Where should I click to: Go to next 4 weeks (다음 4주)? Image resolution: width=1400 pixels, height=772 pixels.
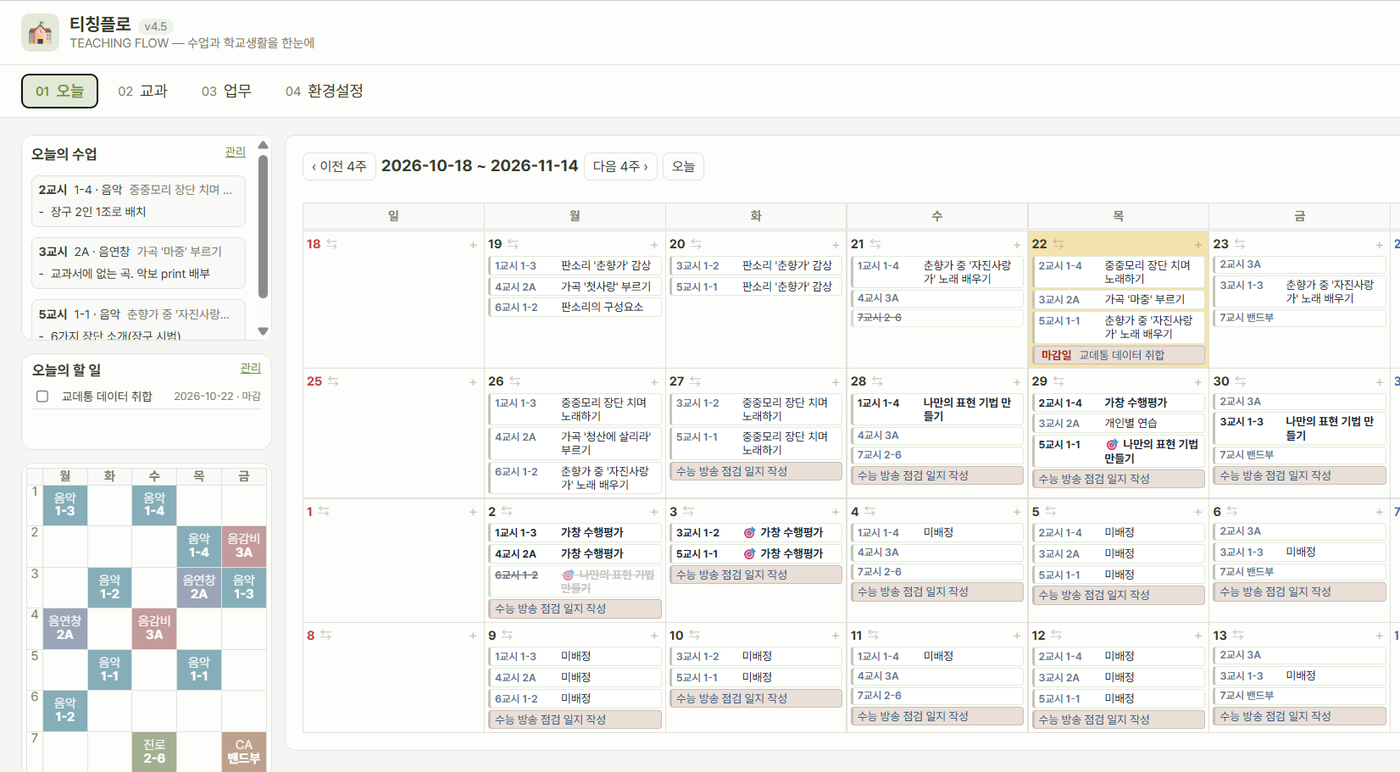620,166
